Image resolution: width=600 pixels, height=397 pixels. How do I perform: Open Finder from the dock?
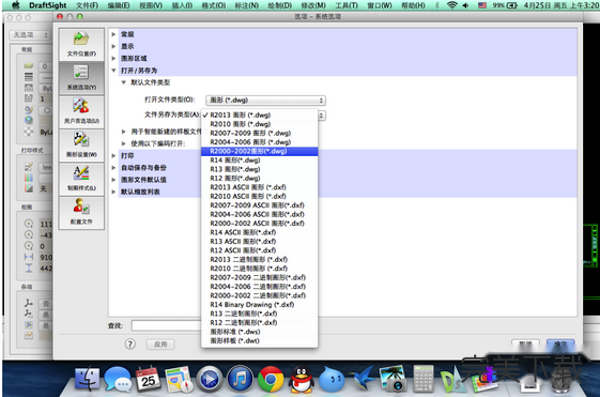[87, 379]
